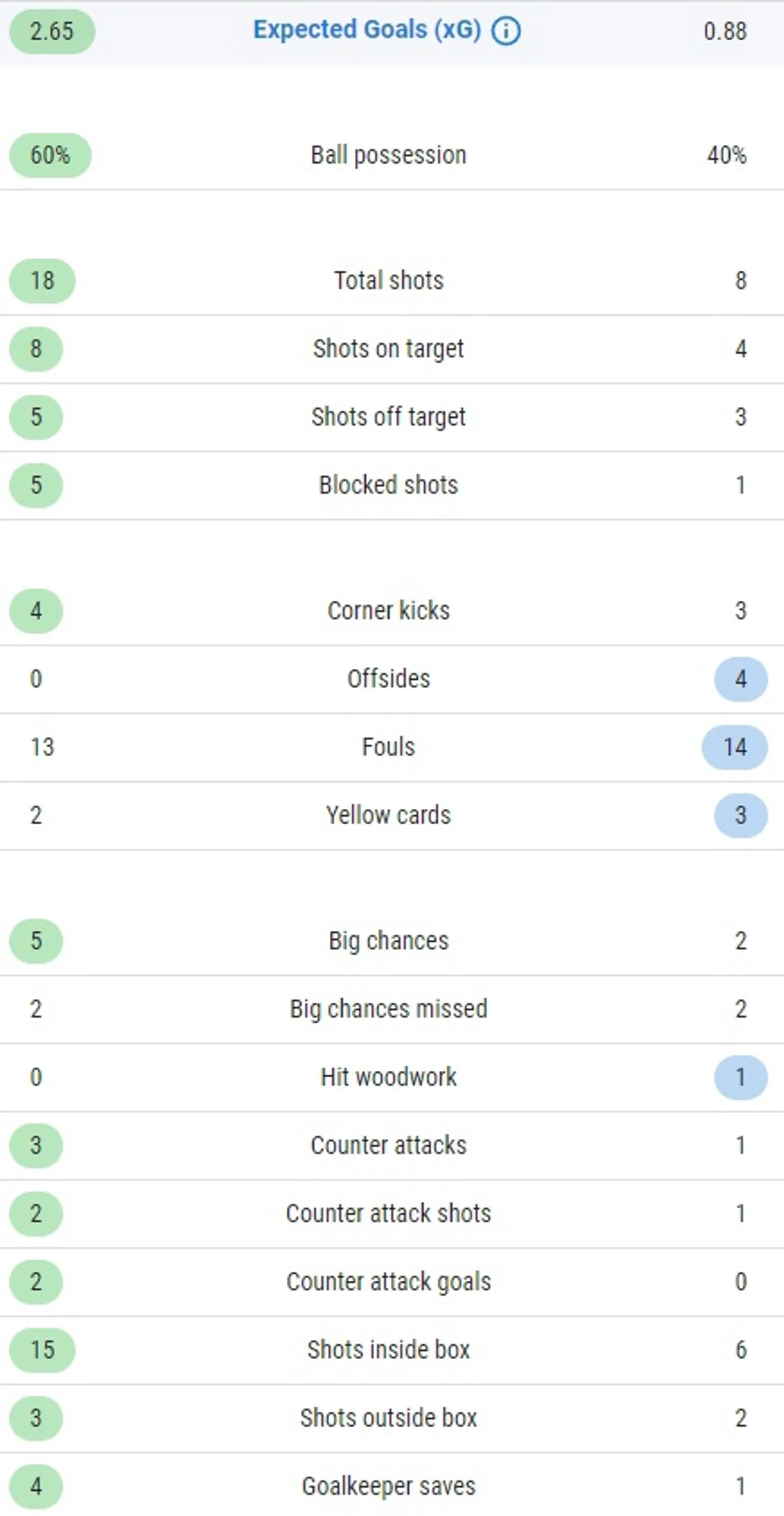Click the Corner kicks label
Screen dimensions: 784x1516
[388, 610]
